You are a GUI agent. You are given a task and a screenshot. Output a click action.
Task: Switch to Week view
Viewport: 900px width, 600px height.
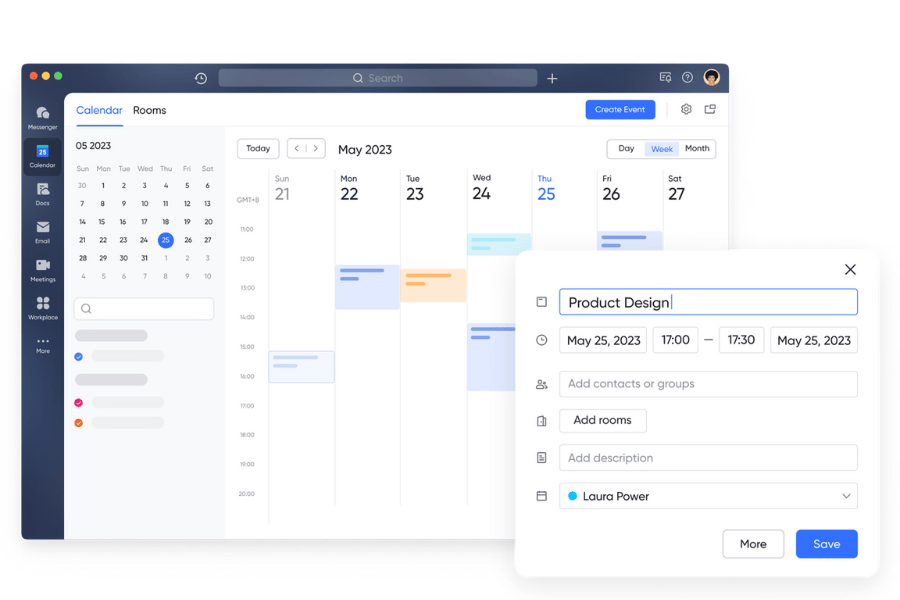(662, 148)
